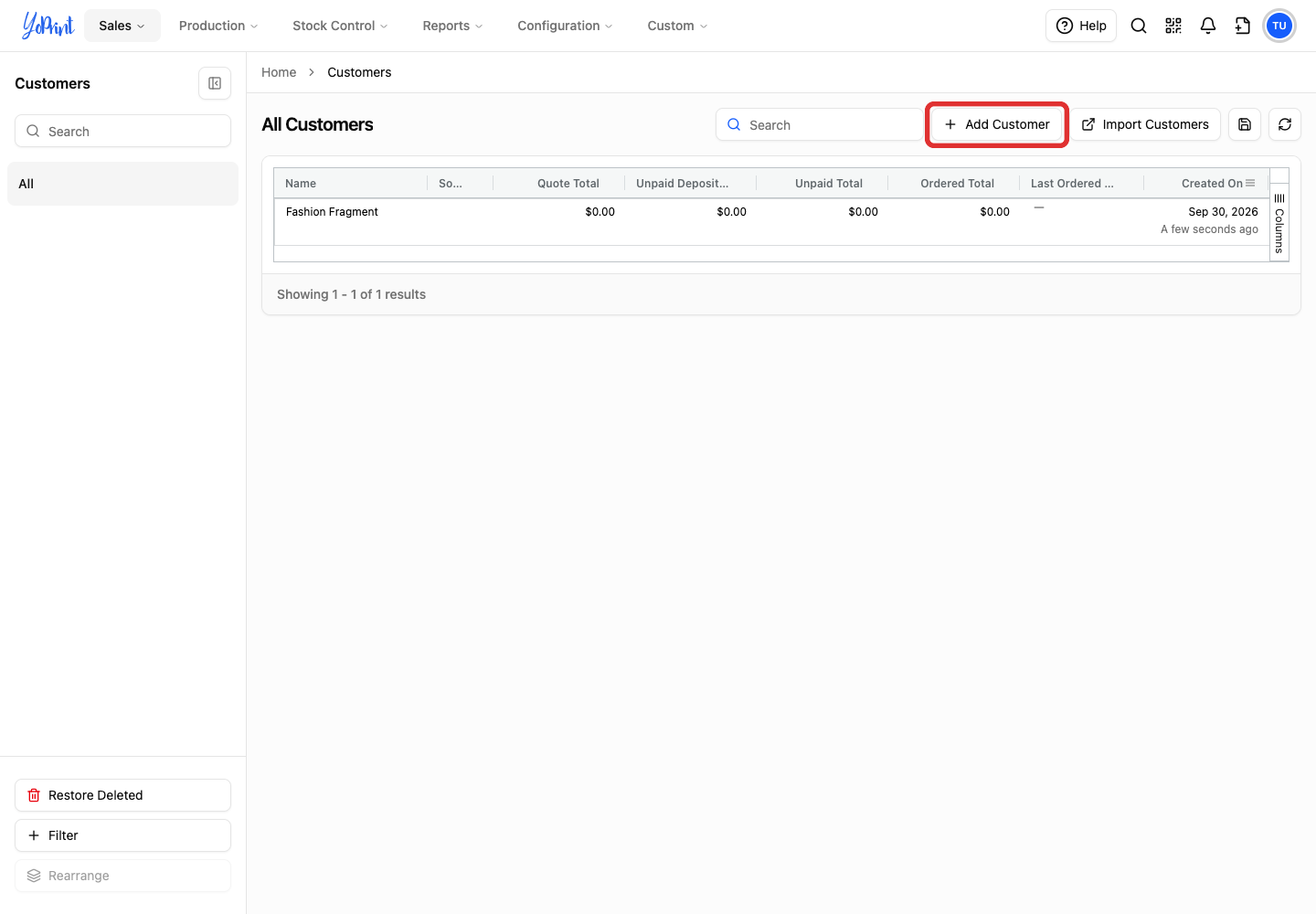Click the Add Customer button
Screen dimensions: 1316x914
pos(997,124)
